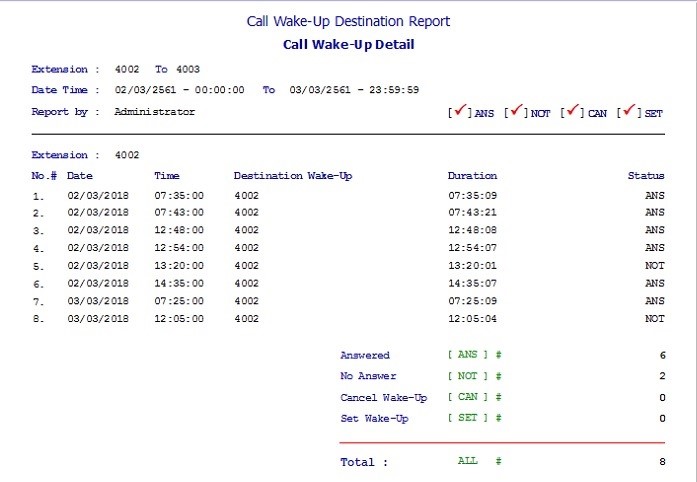Select the NOT status in row 8
This screenshot has height=482, width=697.
(654, 319)
